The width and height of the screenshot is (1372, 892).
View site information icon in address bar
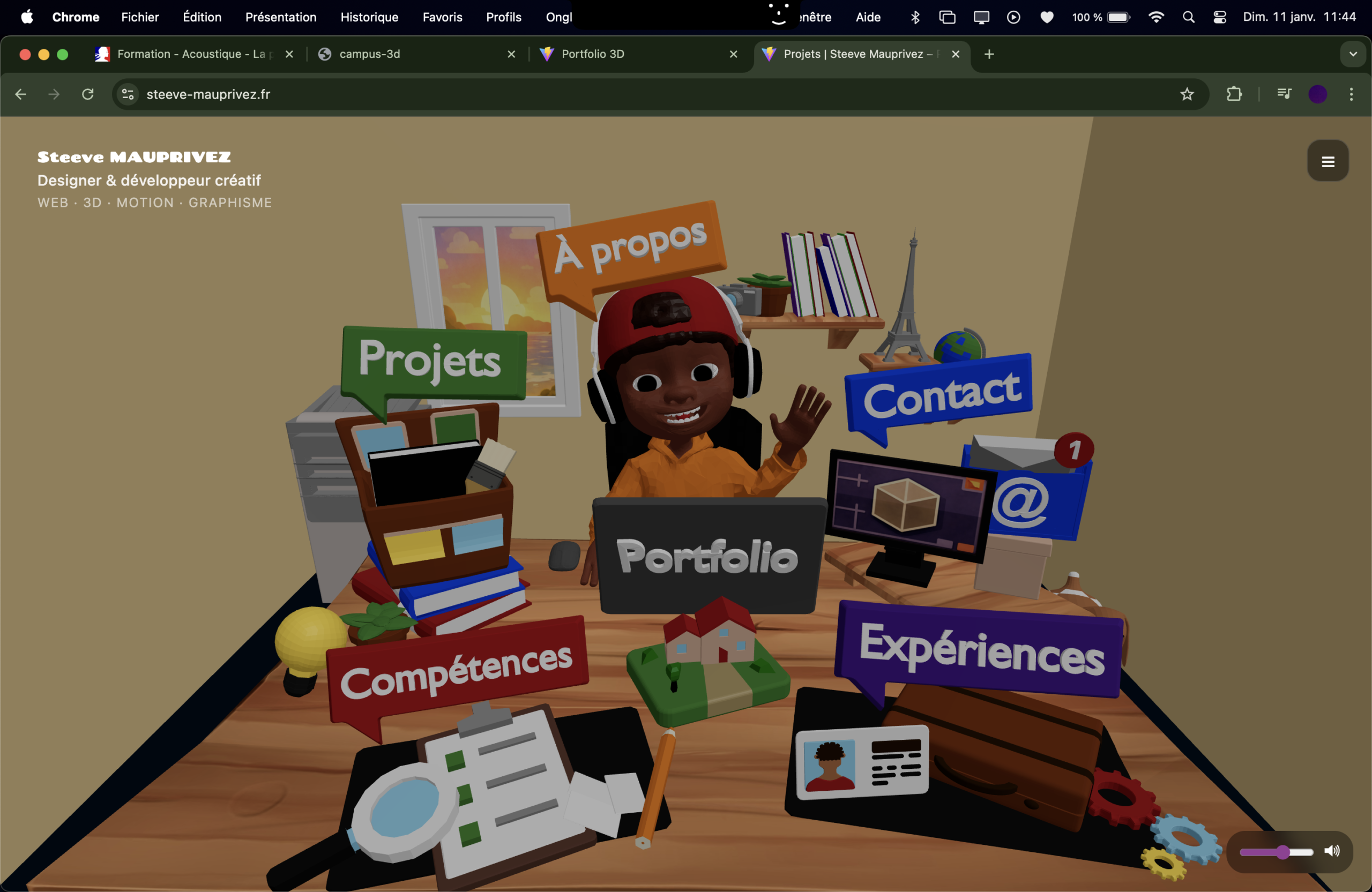(128, 94)
